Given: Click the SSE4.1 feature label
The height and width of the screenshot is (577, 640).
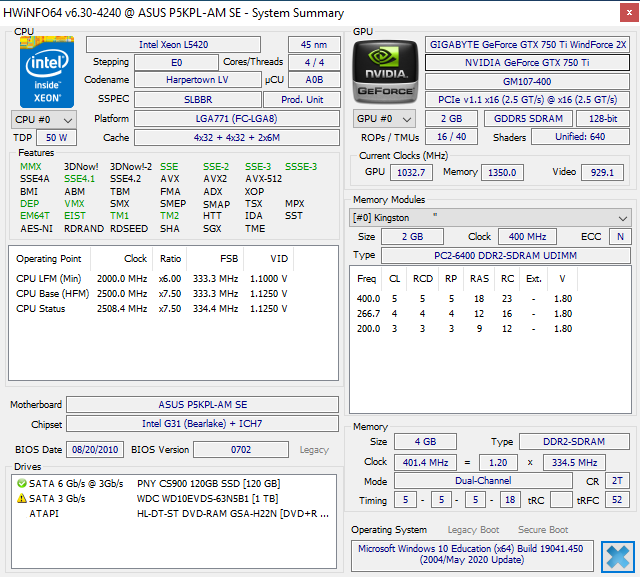Looking at the screenshot, I should (x=79, y=179).
